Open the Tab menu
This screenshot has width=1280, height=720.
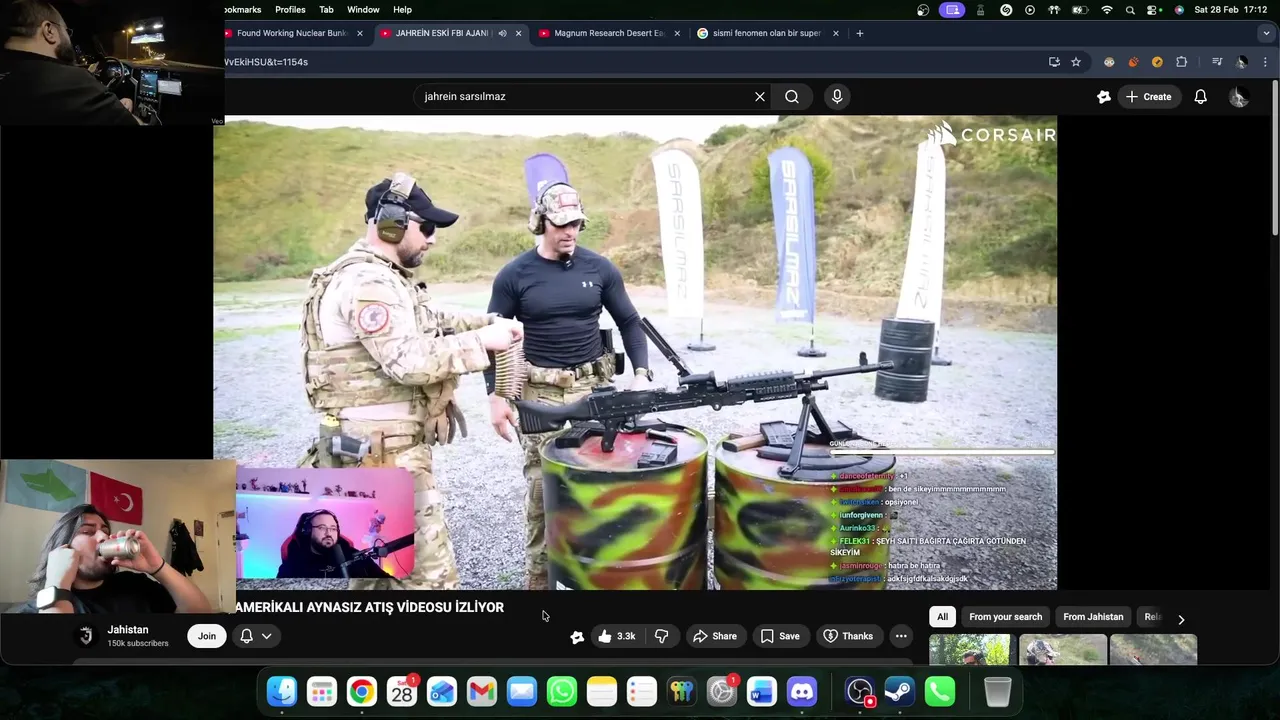coord(326,10)
